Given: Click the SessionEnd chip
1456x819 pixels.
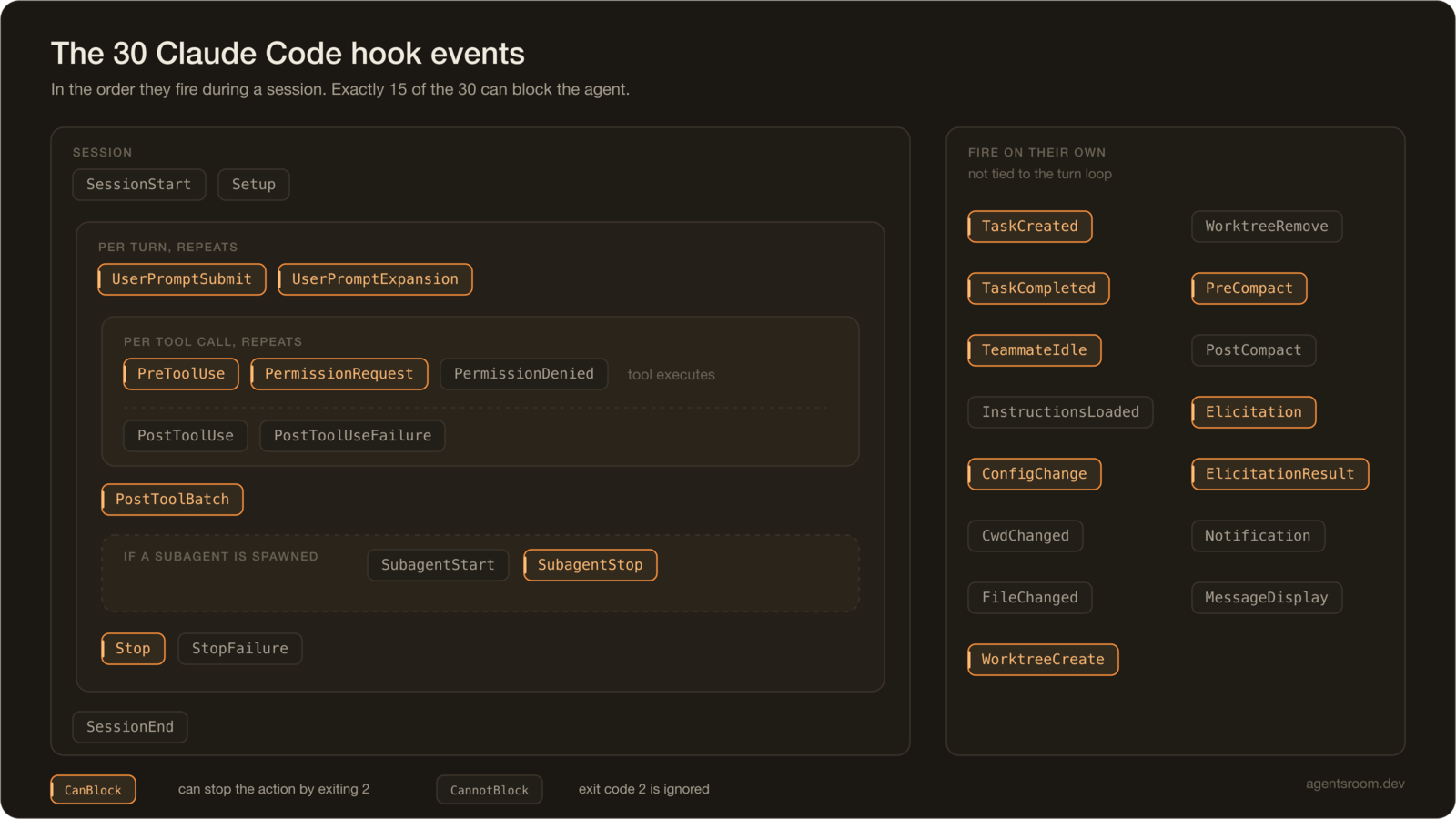Looking at the screenshot, I should (x=130, y=727).
